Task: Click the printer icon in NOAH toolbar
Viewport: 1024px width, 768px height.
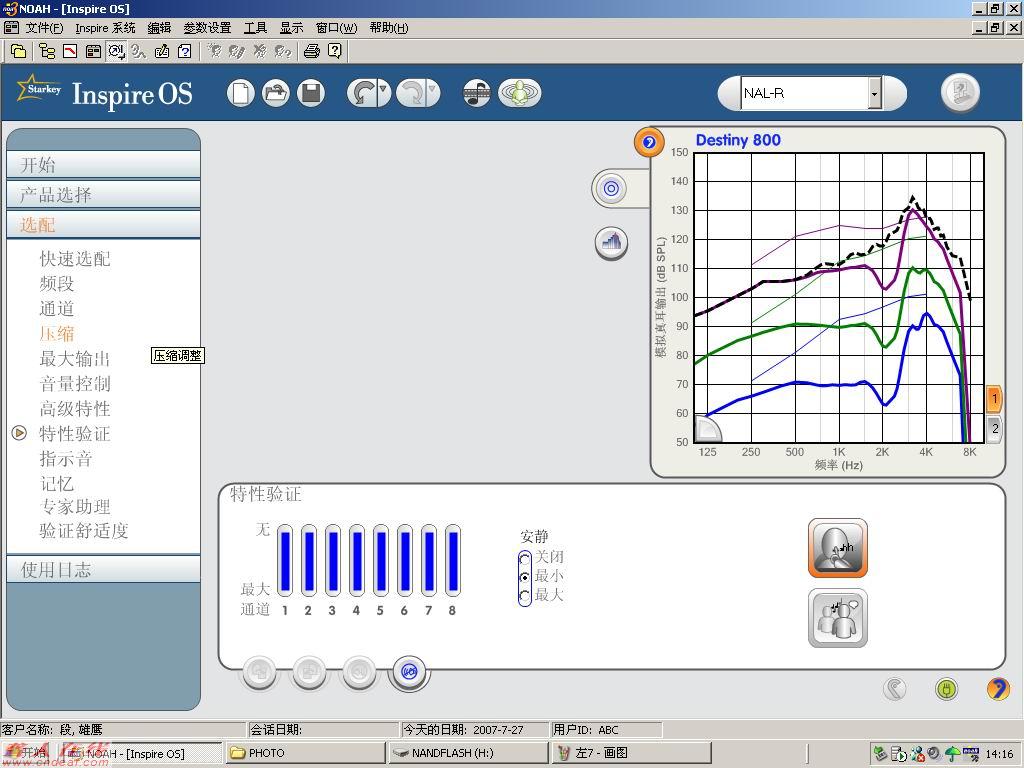Action: [312, 51]
